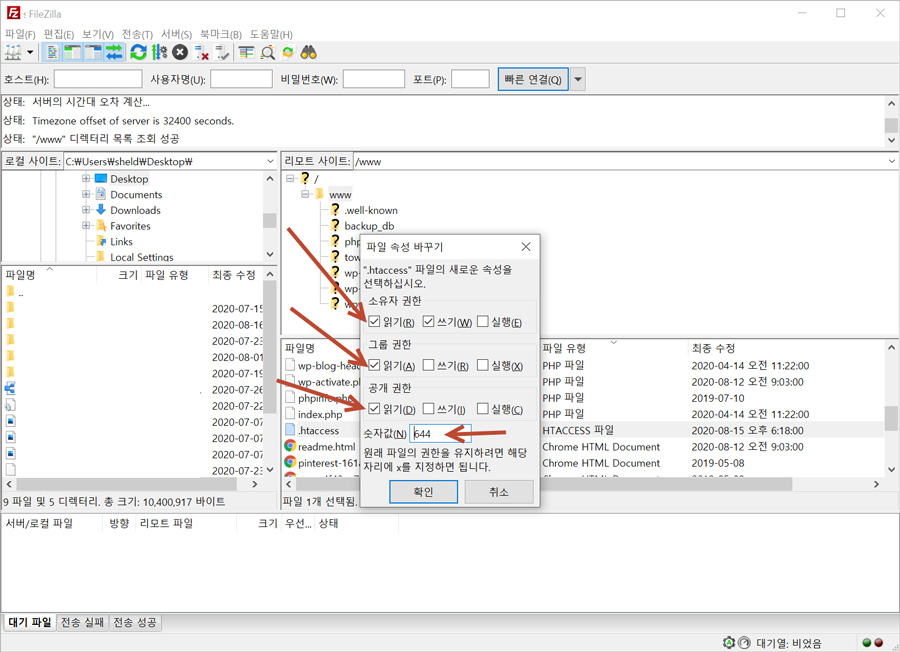Image resolution: width=900 pixels, height=652 pixels.
Task: Switch to the 전송 실패 tab
Action: (x=82, y=622)
